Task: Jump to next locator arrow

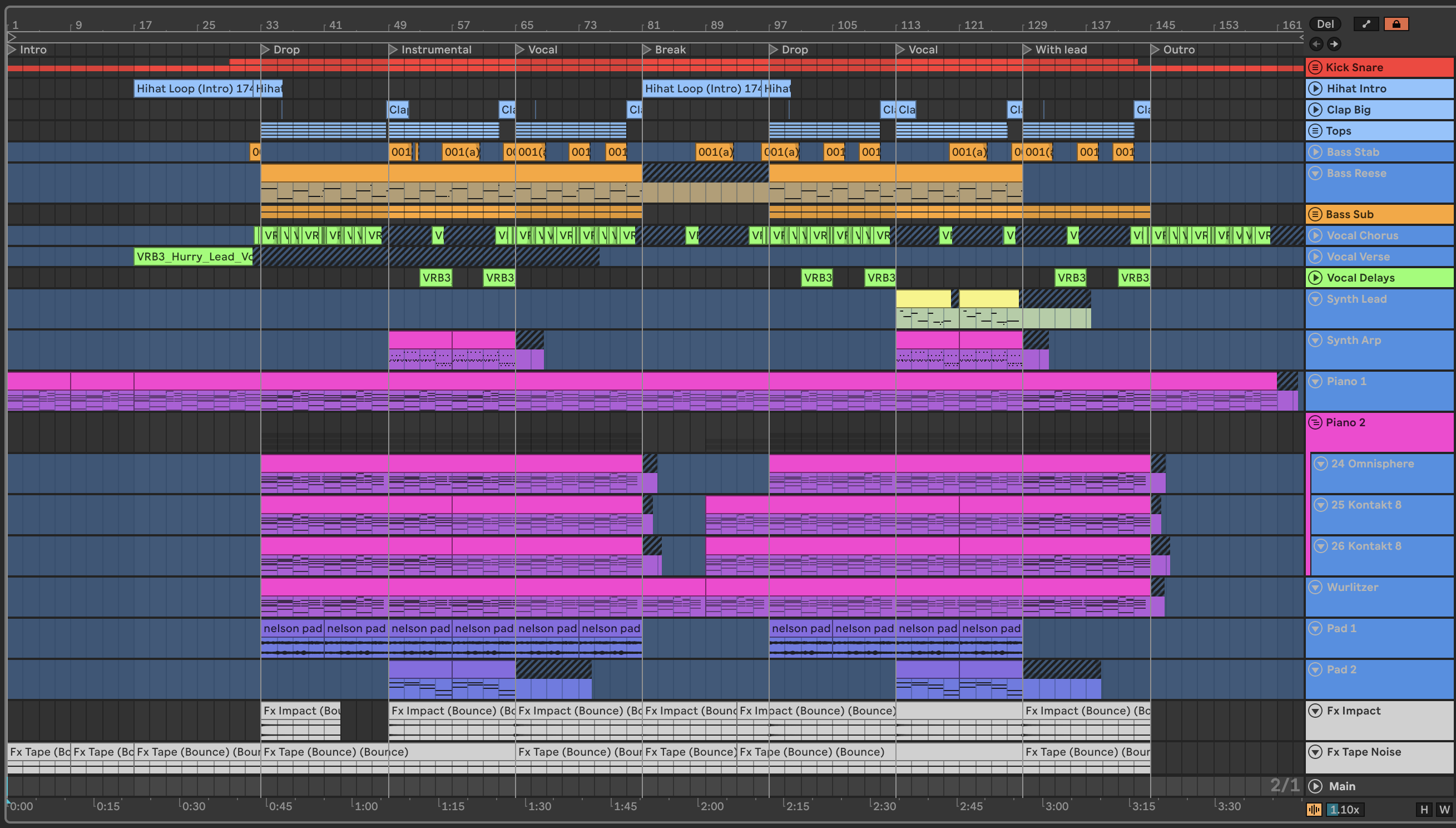Action: click(1334, 44)
